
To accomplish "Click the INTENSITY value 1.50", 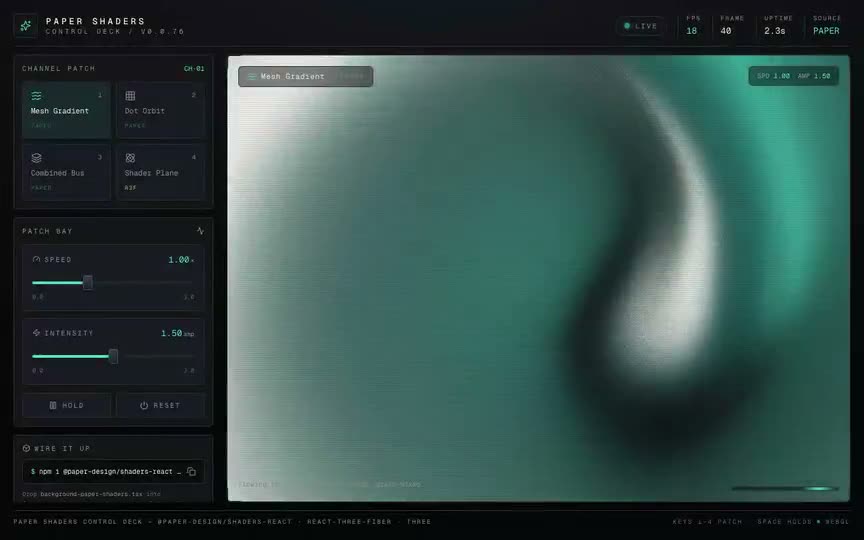I will coord(171,333).
